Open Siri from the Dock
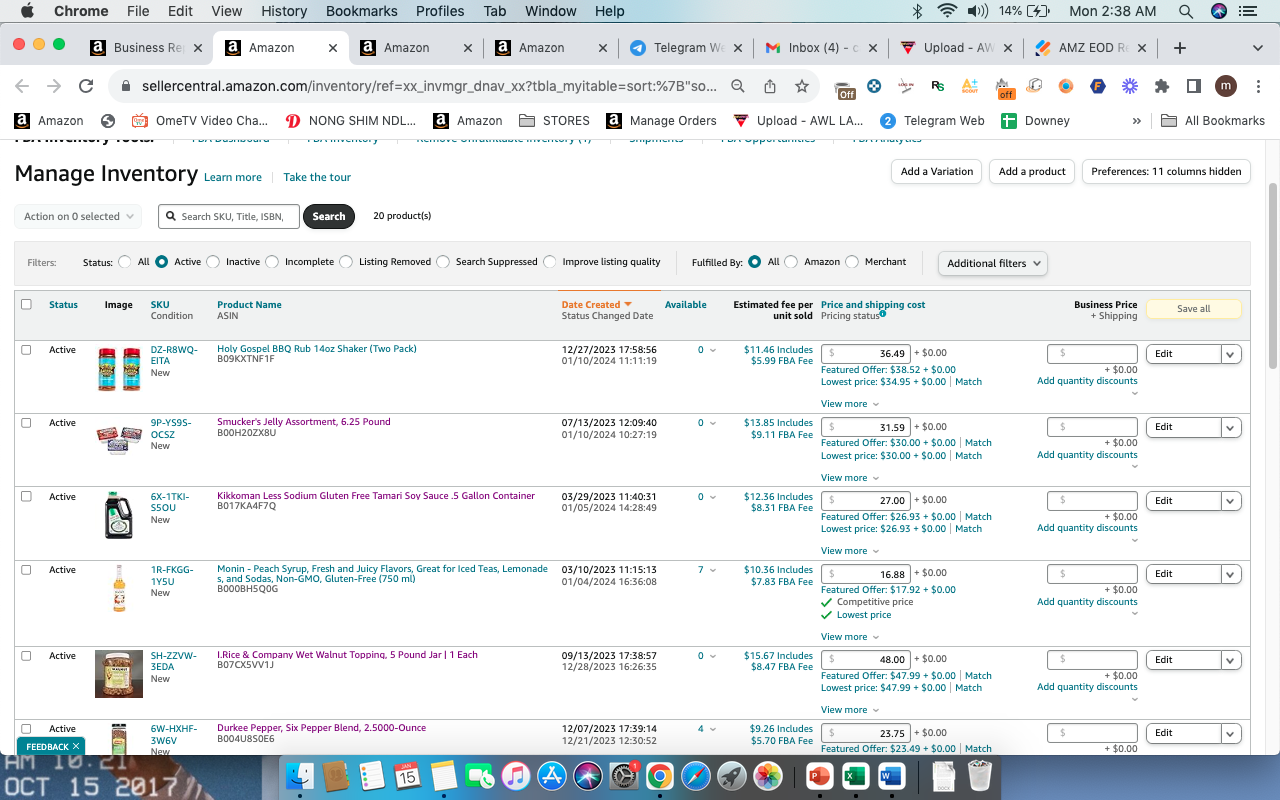Screen dimensions: 1280x800 pos(588,776)
